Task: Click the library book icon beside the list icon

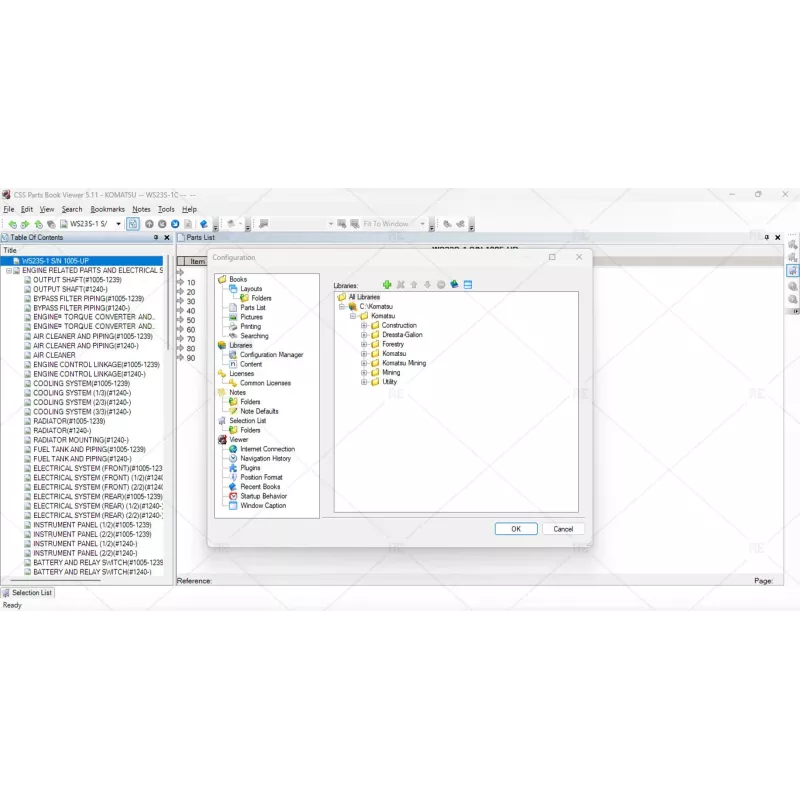Action: [x=454, y=285]
